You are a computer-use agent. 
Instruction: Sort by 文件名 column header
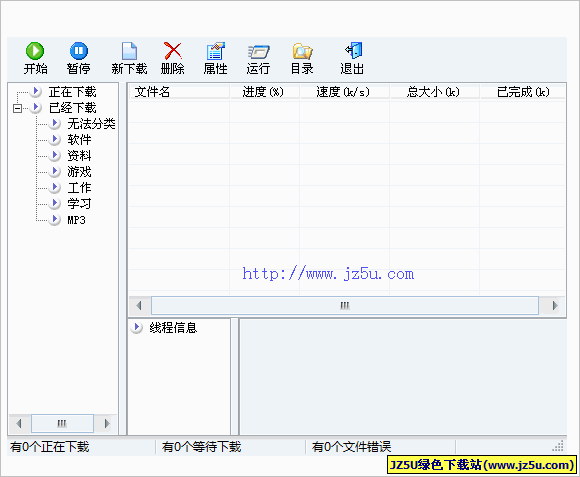[x=179, y=92]
